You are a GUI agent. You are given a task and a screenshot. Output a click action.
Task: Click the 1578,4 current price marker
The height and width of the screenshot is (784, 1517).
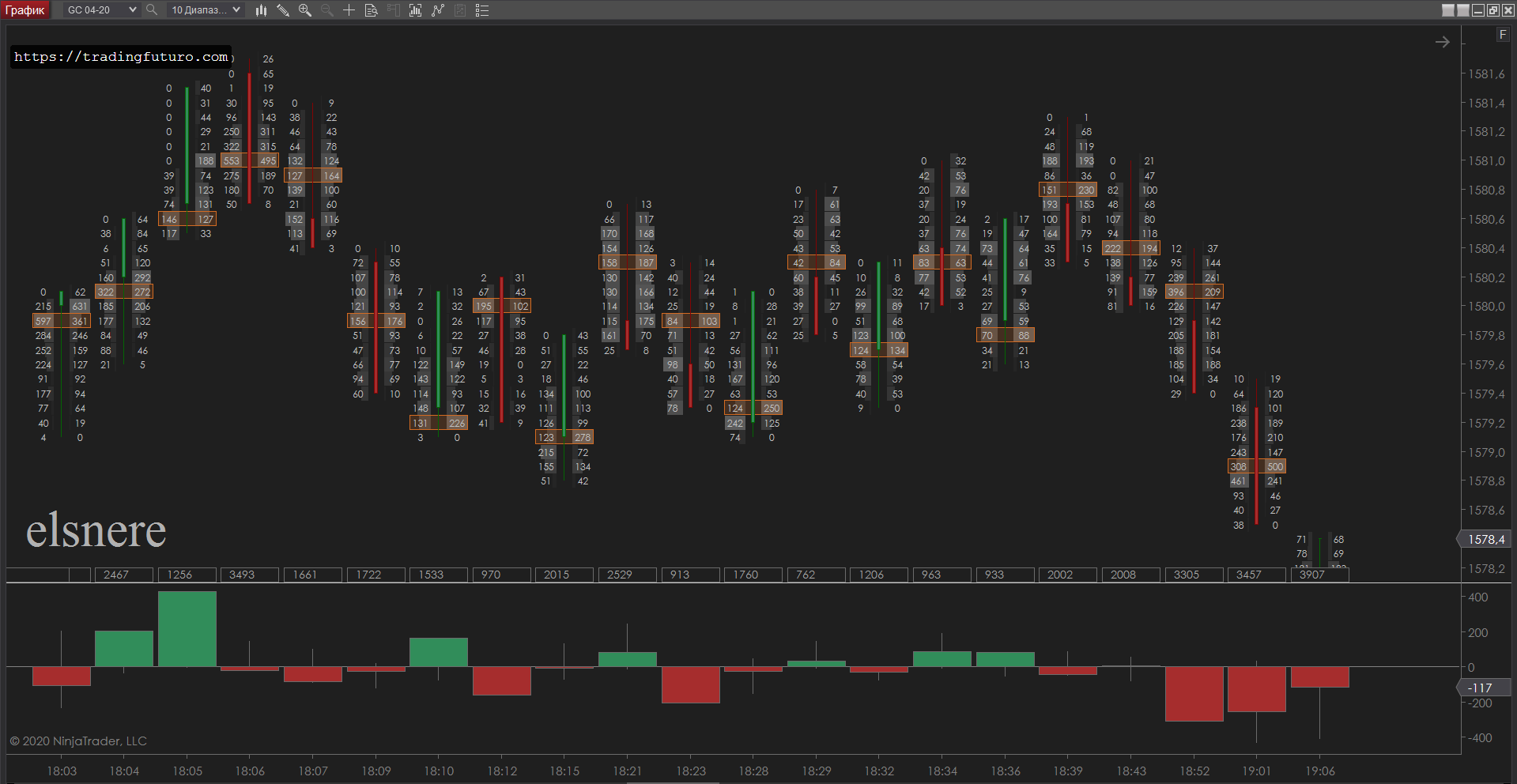[x=1485, y=539]
